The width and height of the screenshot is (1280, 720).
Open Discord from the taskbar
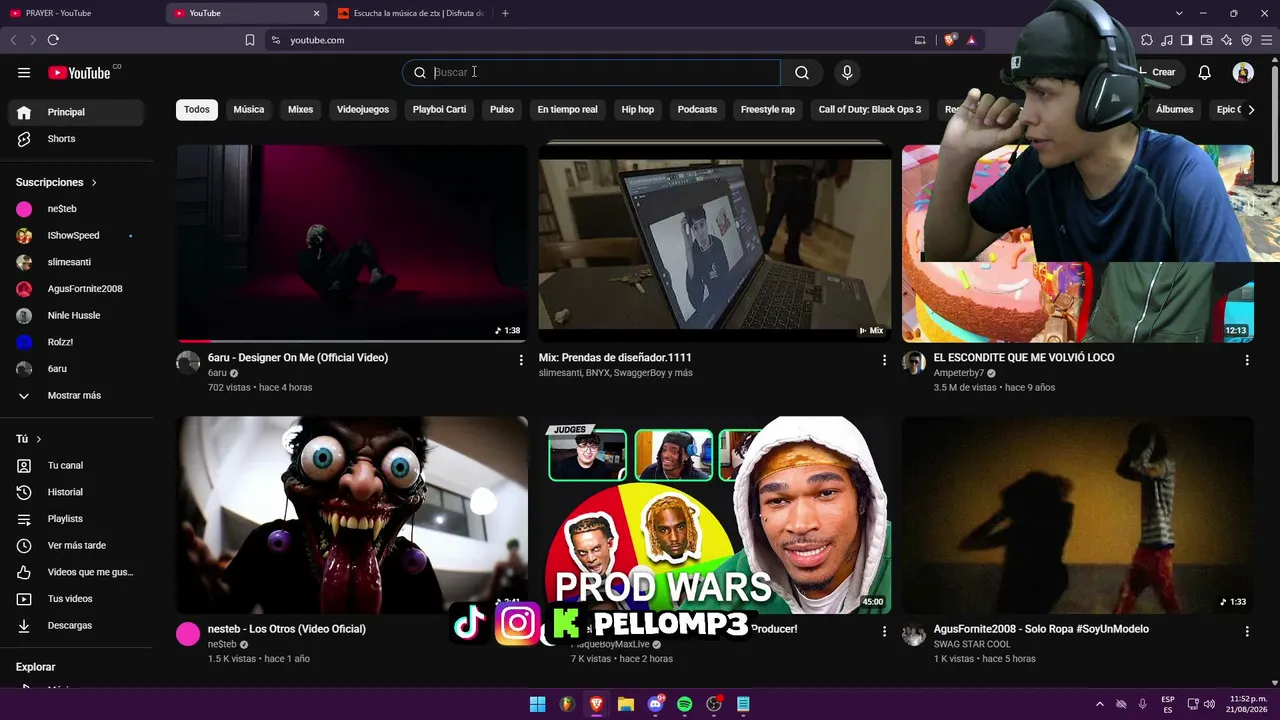tap(656, 704)
